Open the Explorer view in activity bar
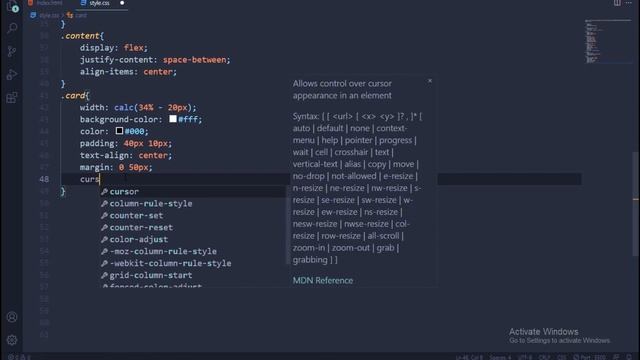Screen dimensions: 640x360 [x=12, y=6]
